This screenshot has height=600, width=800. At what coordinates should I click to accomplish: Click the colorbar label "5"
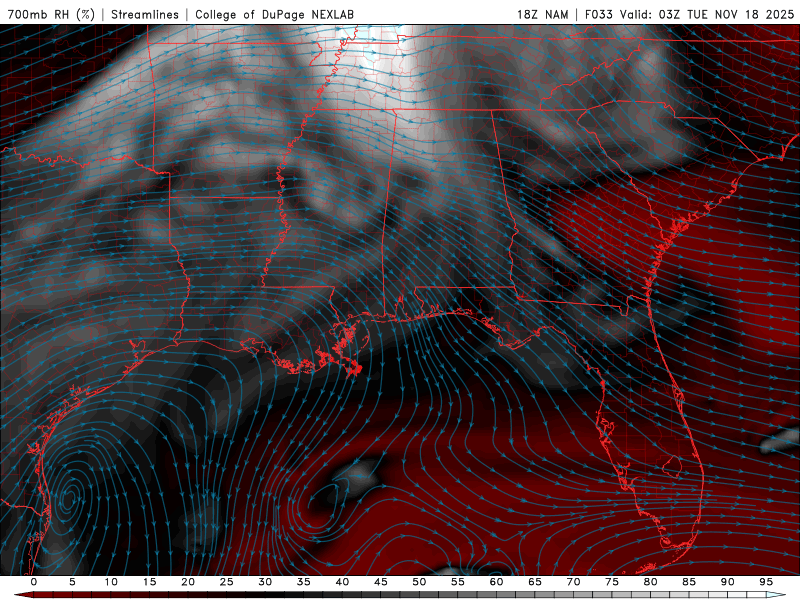point(72,582)
